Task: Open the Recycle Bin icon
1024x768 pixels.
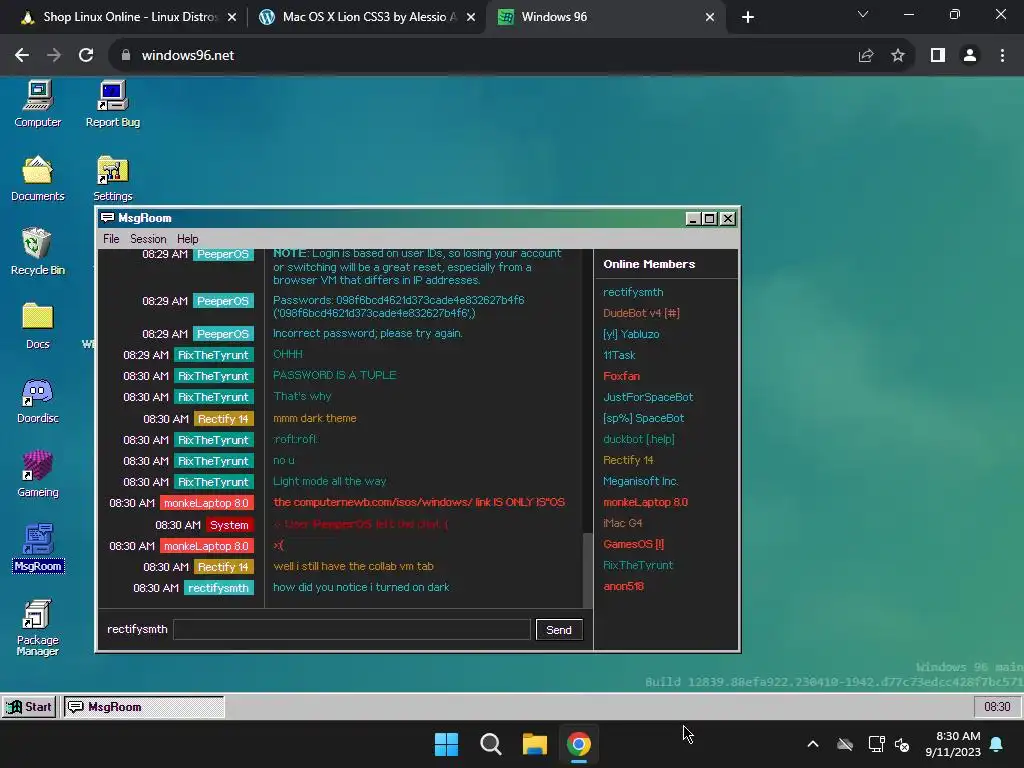Action: pos(37,252)
